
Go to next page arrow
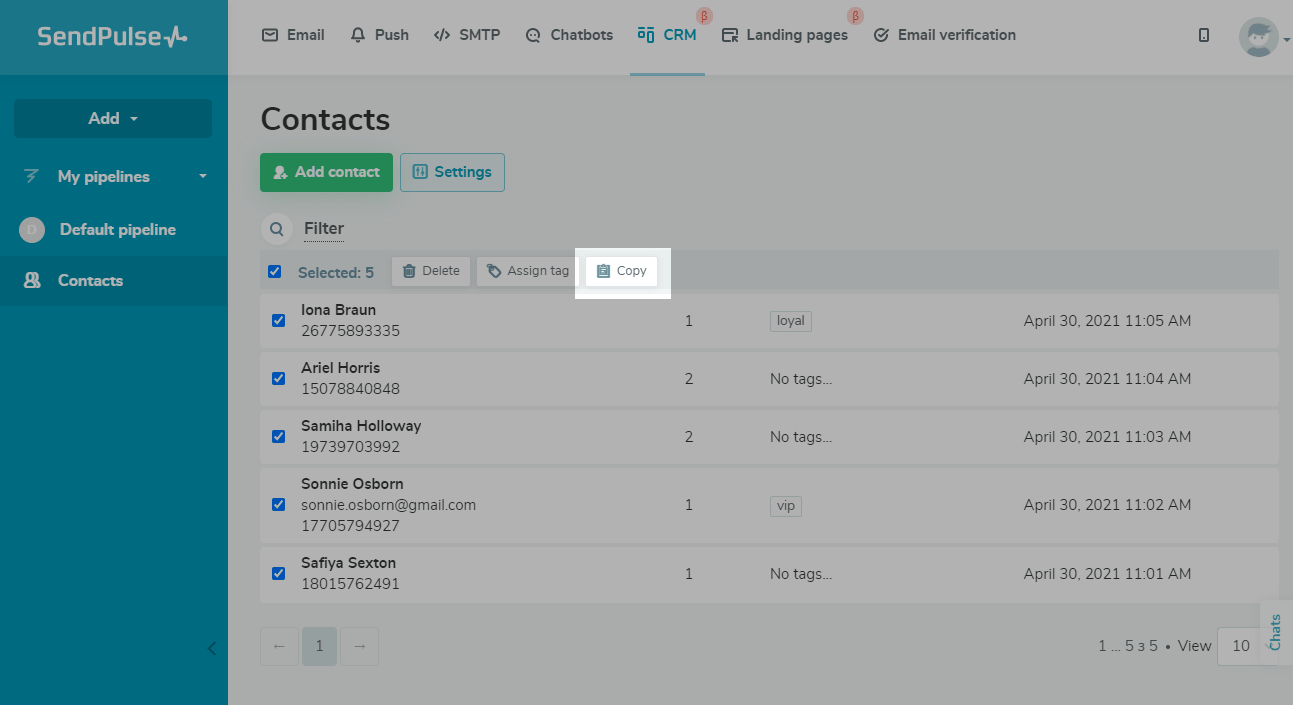click(x=360, y=646)
